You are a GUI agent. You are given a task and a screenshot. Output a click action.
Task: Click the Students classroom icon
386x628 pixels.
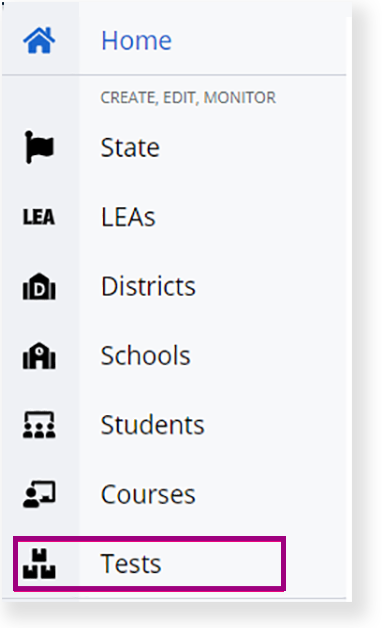coord(39,425)
